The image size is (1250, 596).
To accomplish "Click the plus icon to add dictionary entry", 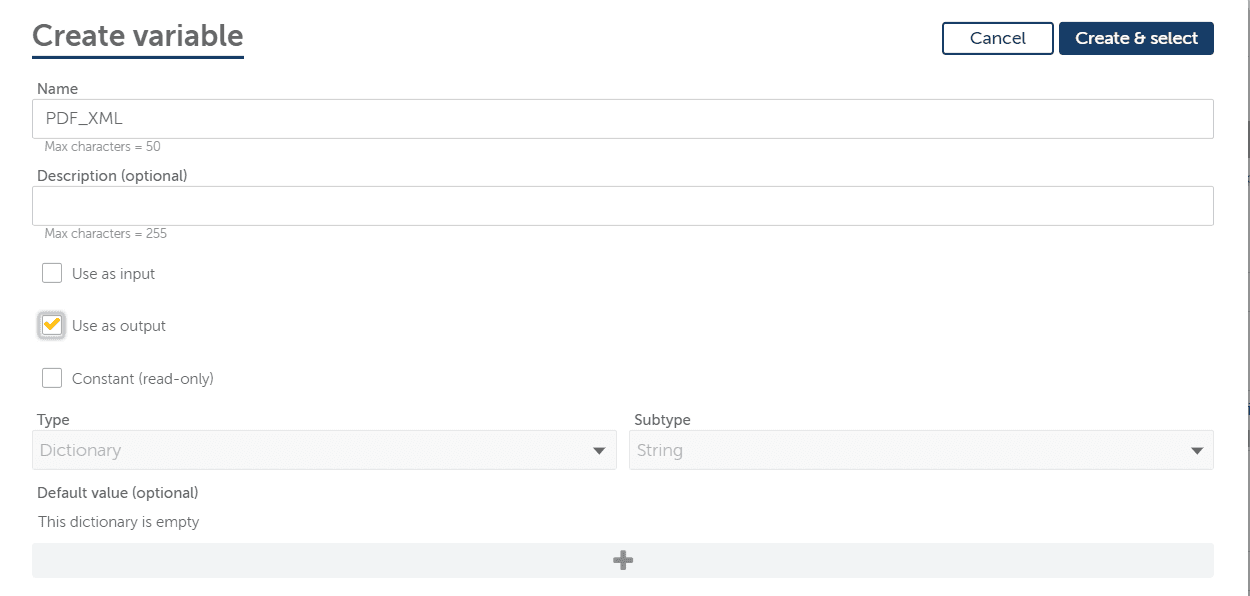I will [622, 560].
